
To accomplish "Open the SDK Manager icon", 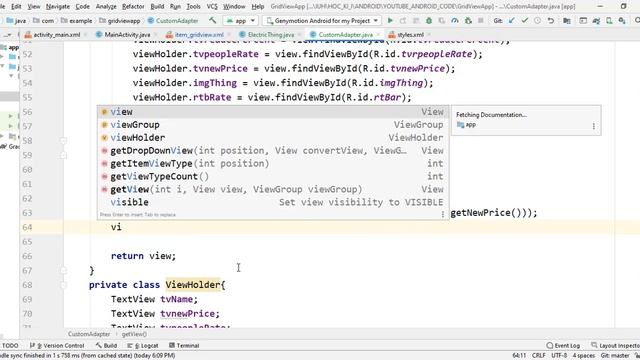I will [x=622, y=20].
